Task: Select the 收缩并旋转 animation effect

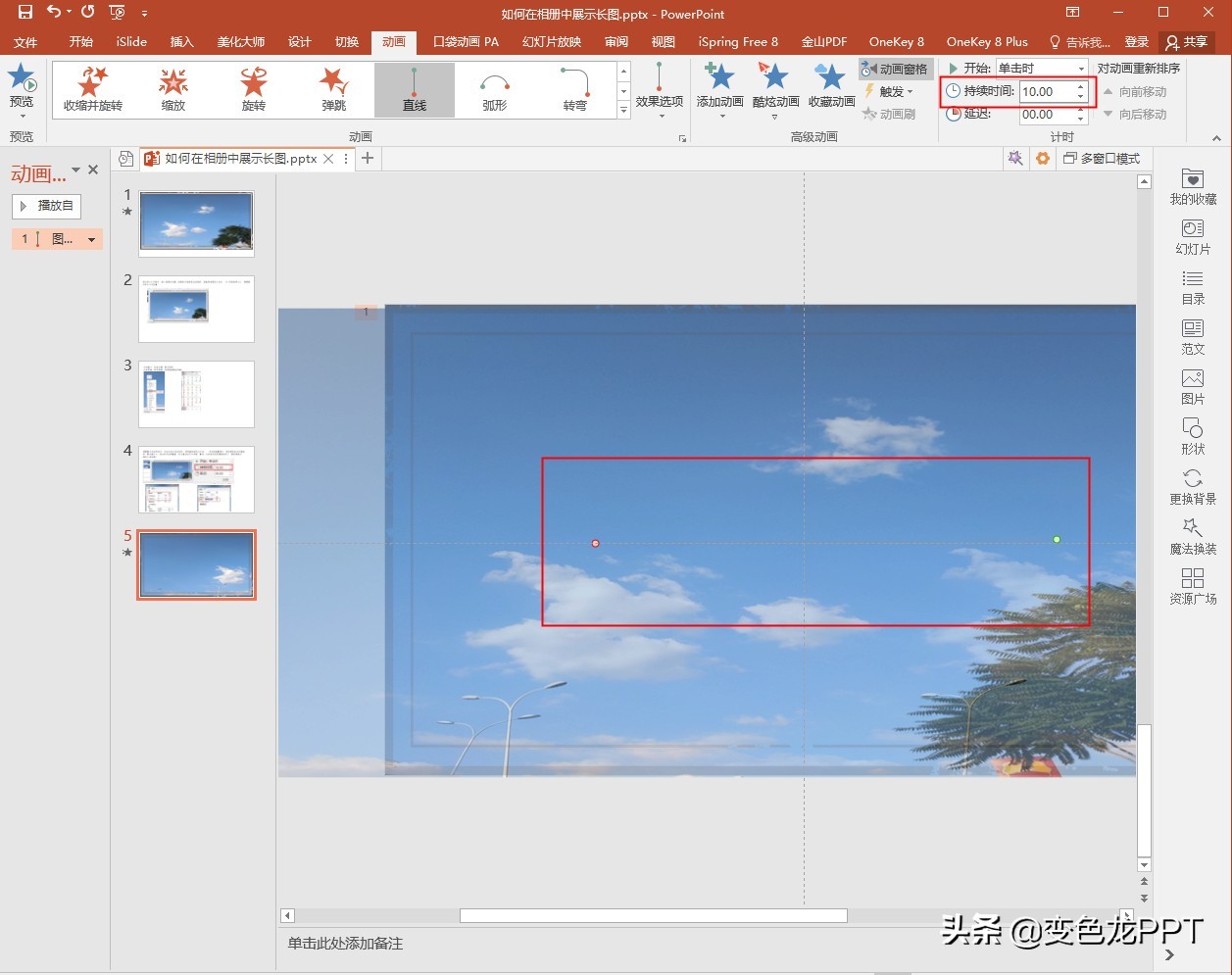Action: click(x=93, y=90)
